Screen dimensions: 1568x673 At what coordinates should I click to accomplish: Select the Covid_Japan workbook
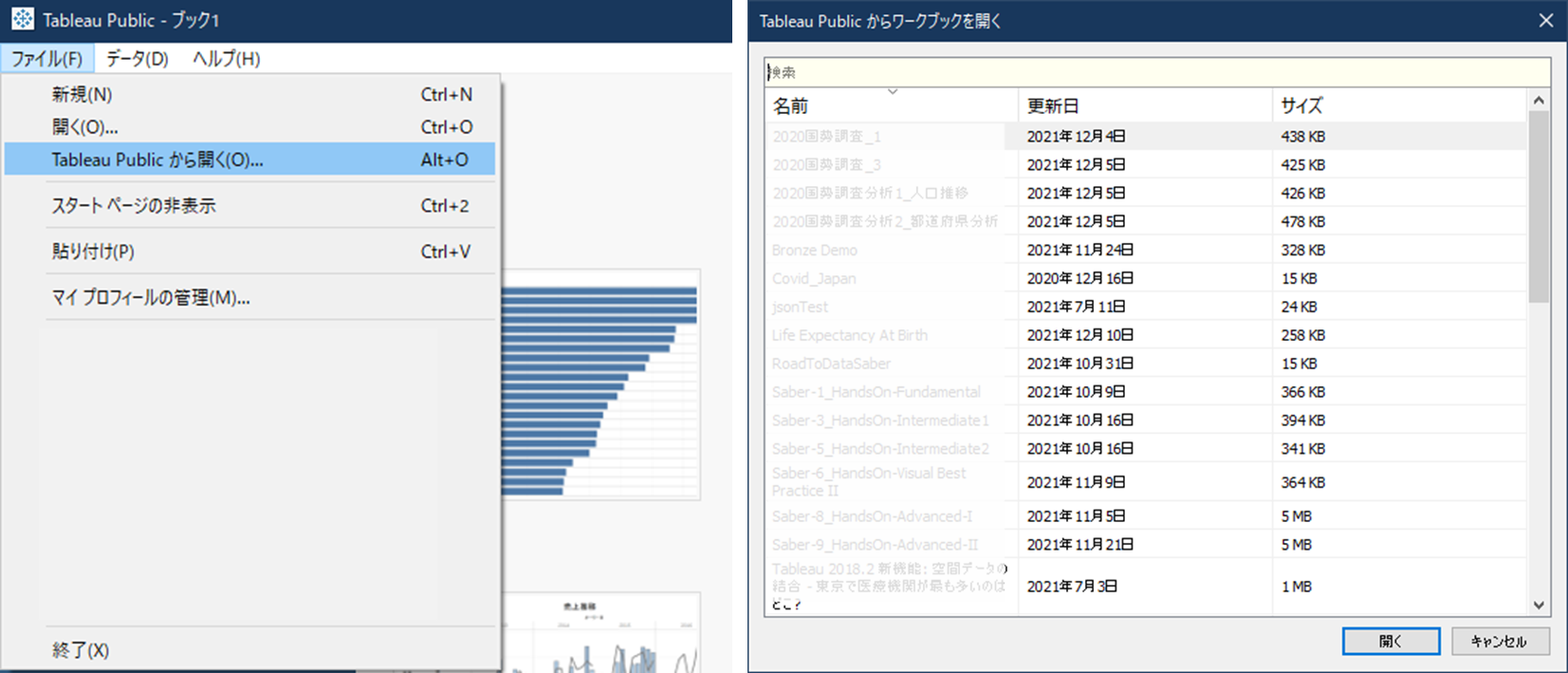1145,279
